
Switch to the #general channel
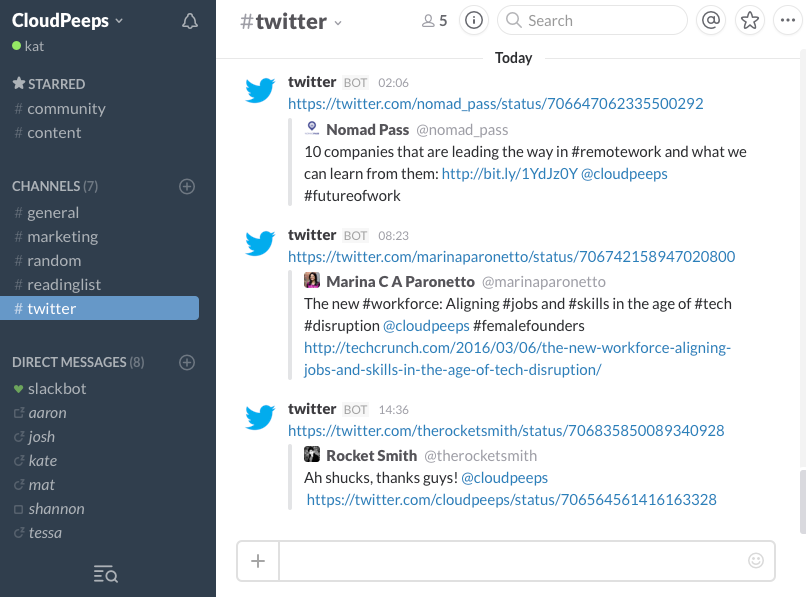coord(47,212)
